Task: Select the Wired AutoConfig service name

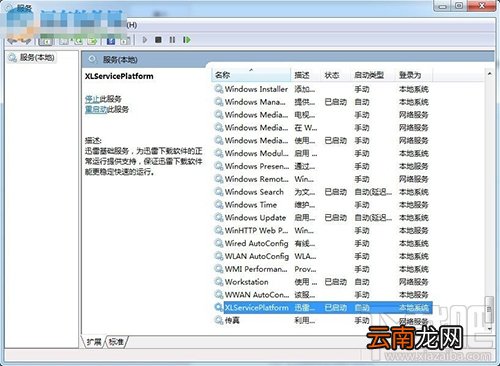Action: point(256,243)
